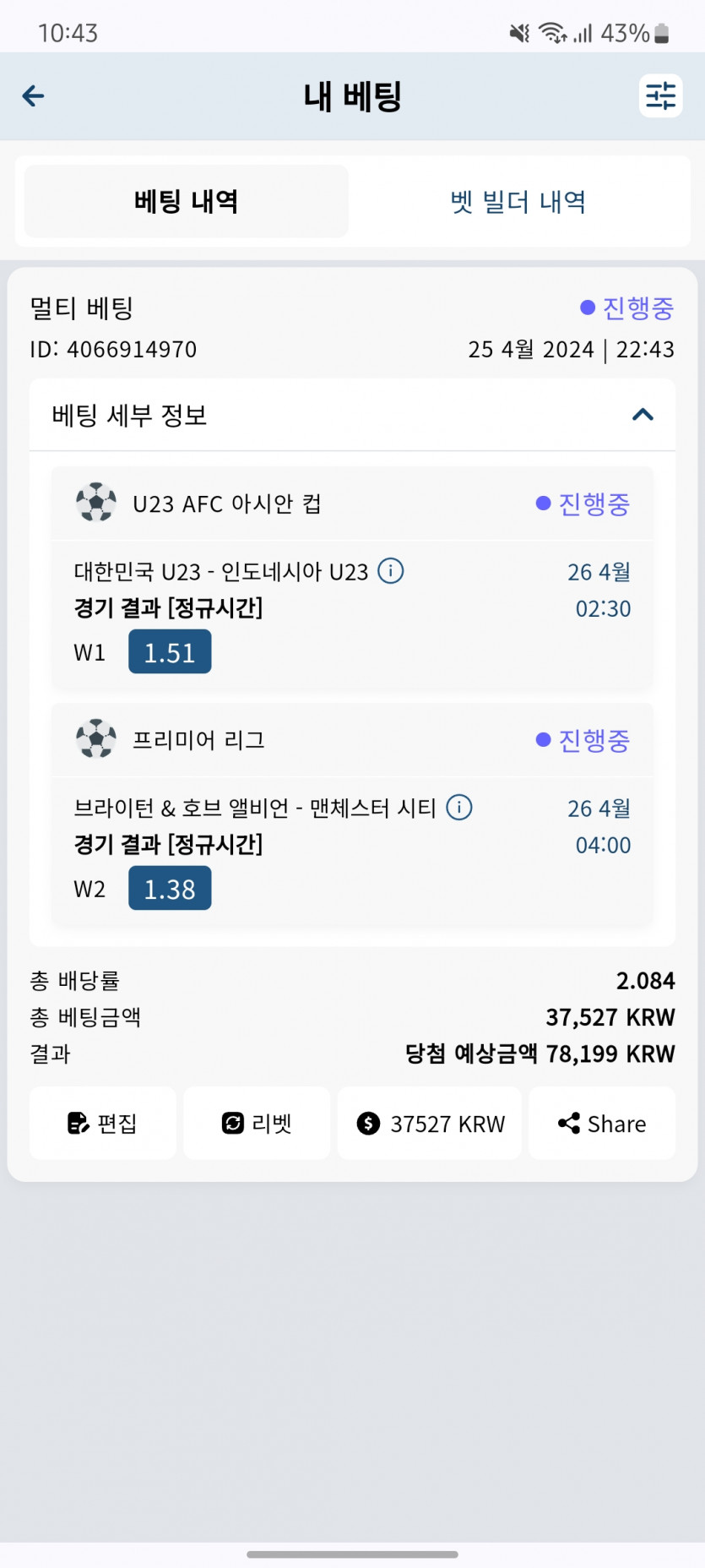Switch to 벳 빌더 내역 tab

coord(518,202)
